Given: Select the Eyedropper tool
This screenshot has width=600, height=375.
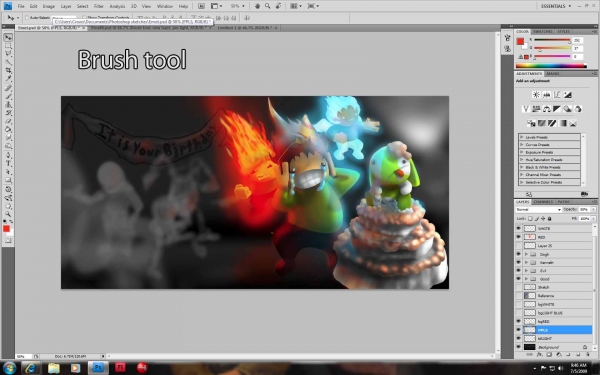Looking at the screenshot, I should click(8, 78).
